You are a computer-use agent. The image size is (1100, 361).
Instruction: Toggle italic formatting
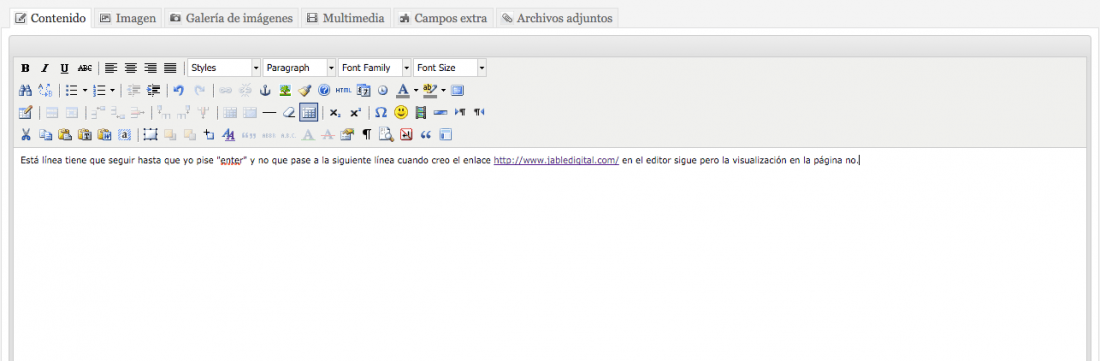[x=45, y=68]
